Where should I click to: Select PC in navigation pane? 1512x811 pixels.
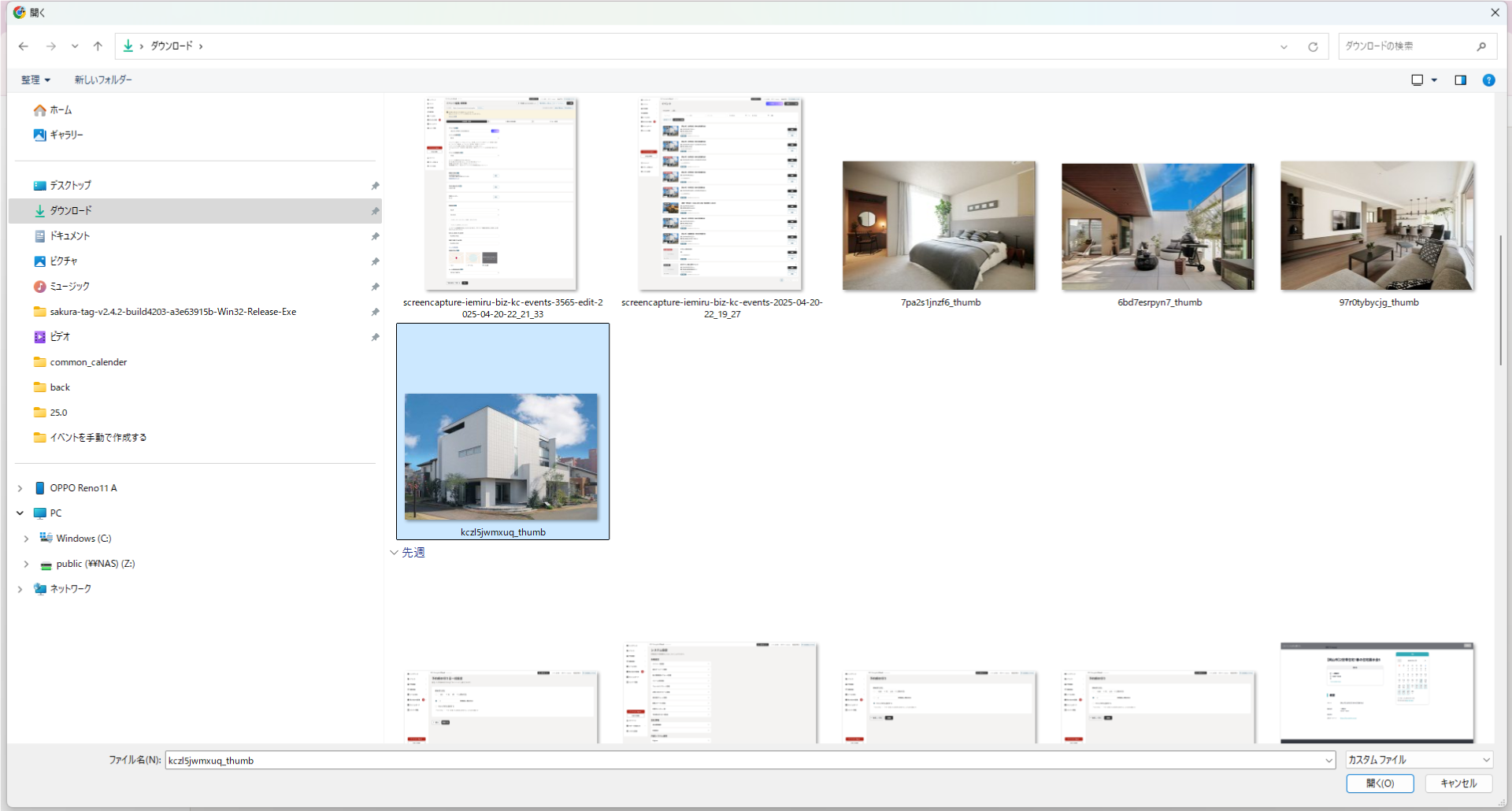(48, 513)
